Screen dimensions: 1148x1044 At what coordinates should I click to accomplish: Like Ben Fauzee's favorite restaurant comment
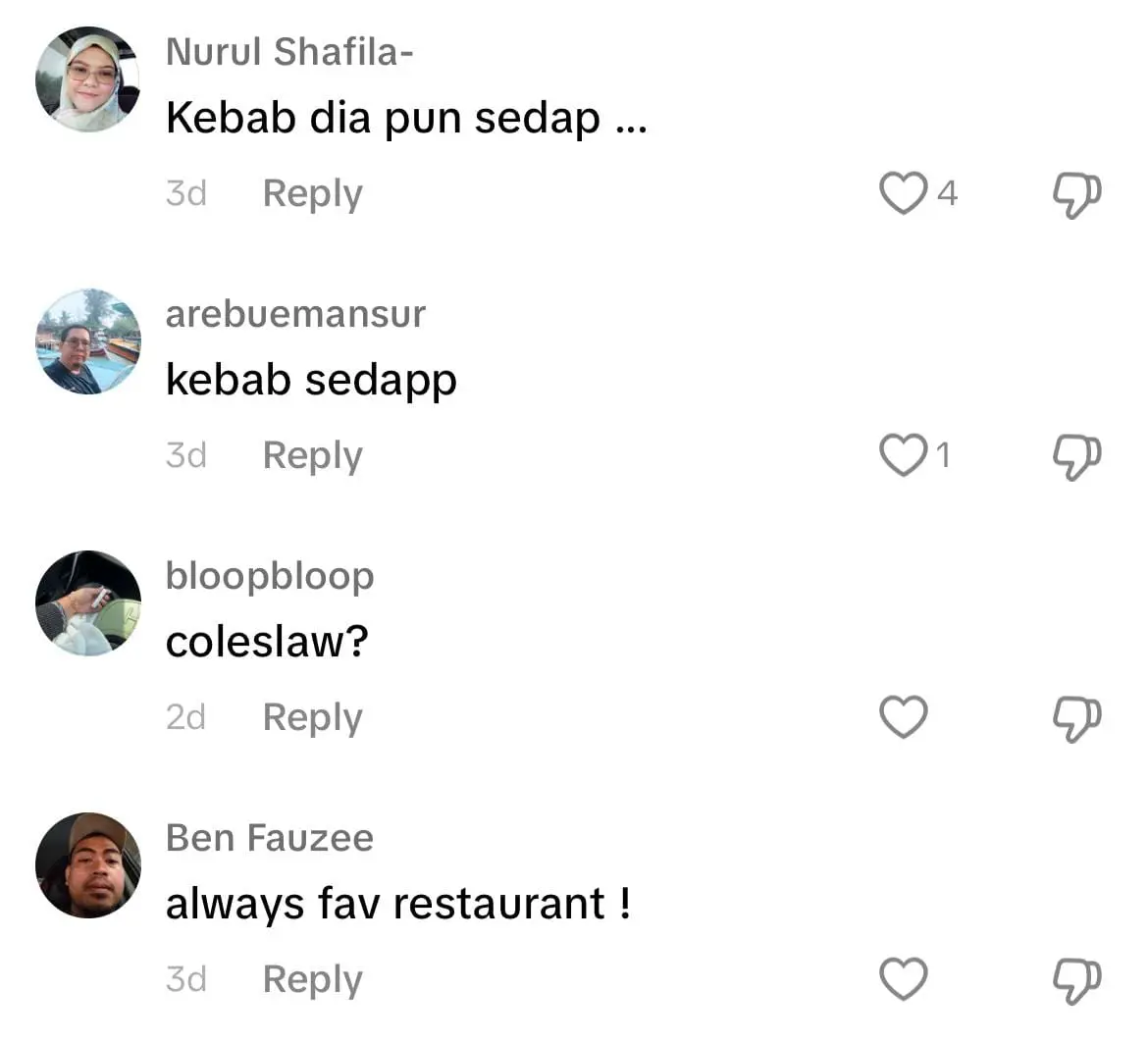coord(903,978)
